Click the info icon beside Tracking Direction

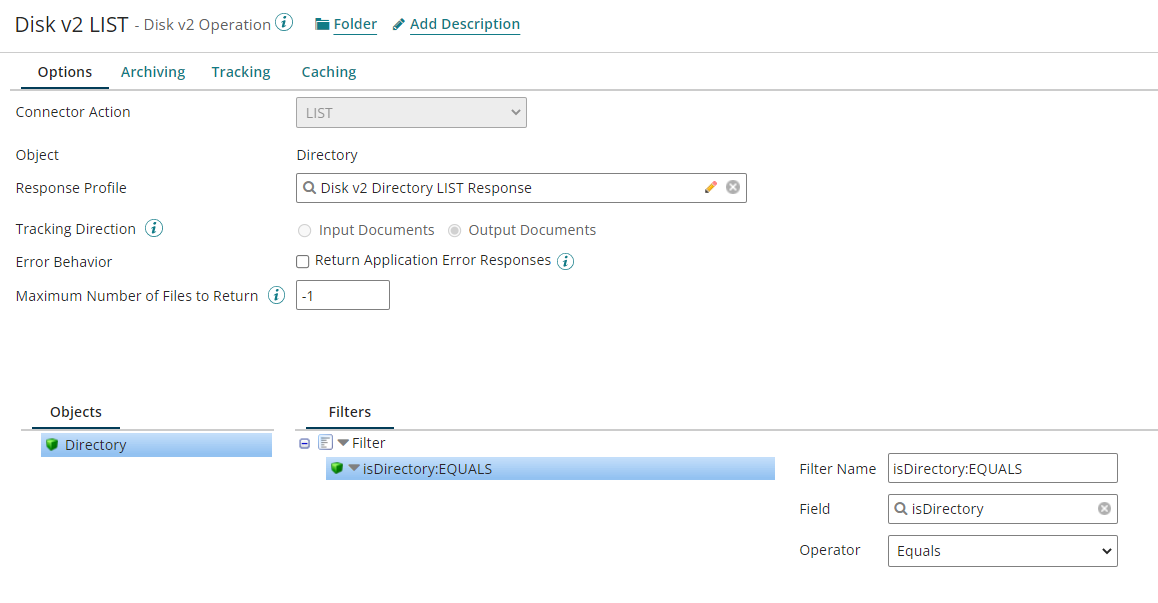point(153,228)
